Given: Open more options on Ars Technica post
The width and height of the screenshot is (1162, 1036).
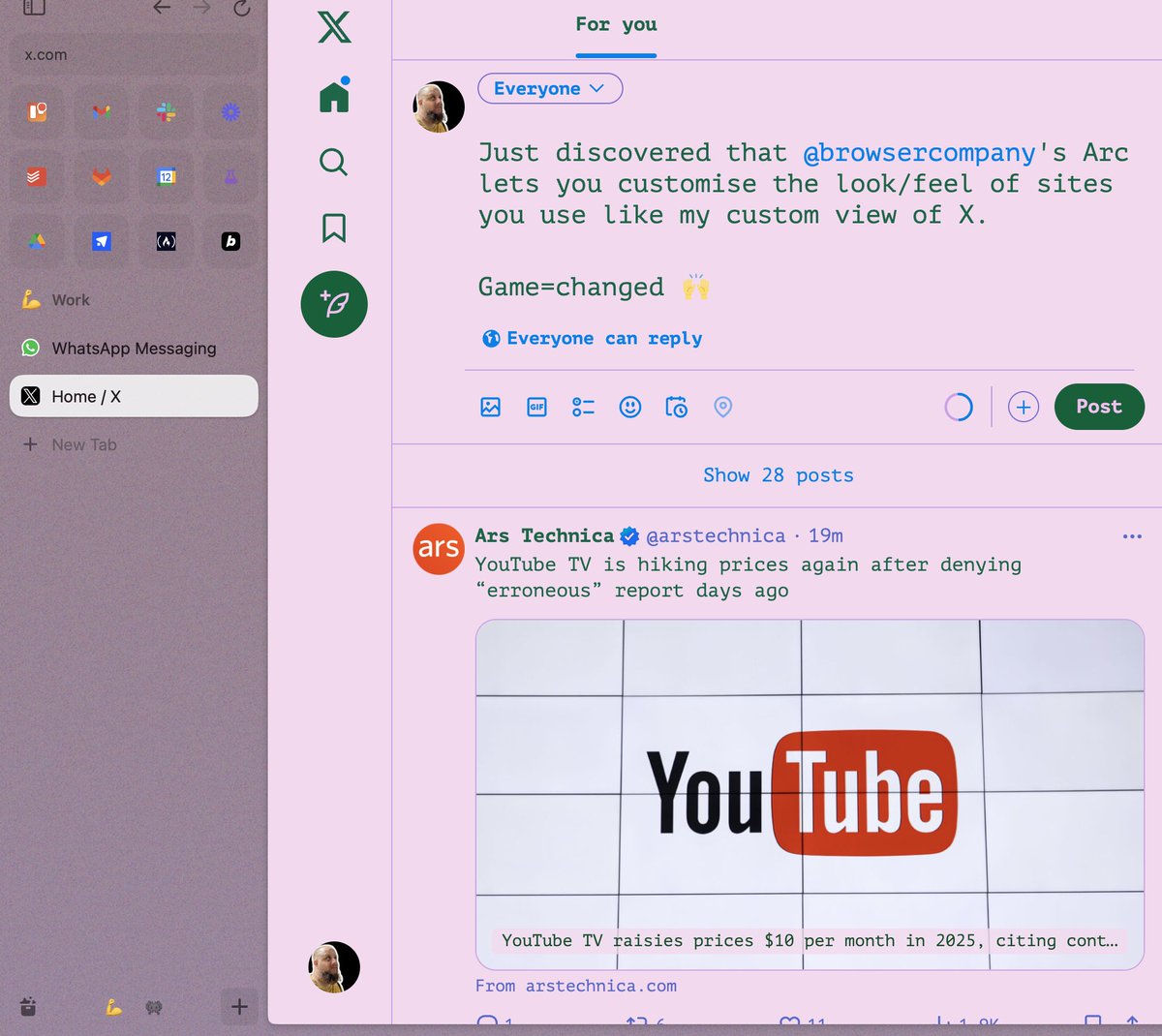Looking at the screenshot, I should [1132, 536].
